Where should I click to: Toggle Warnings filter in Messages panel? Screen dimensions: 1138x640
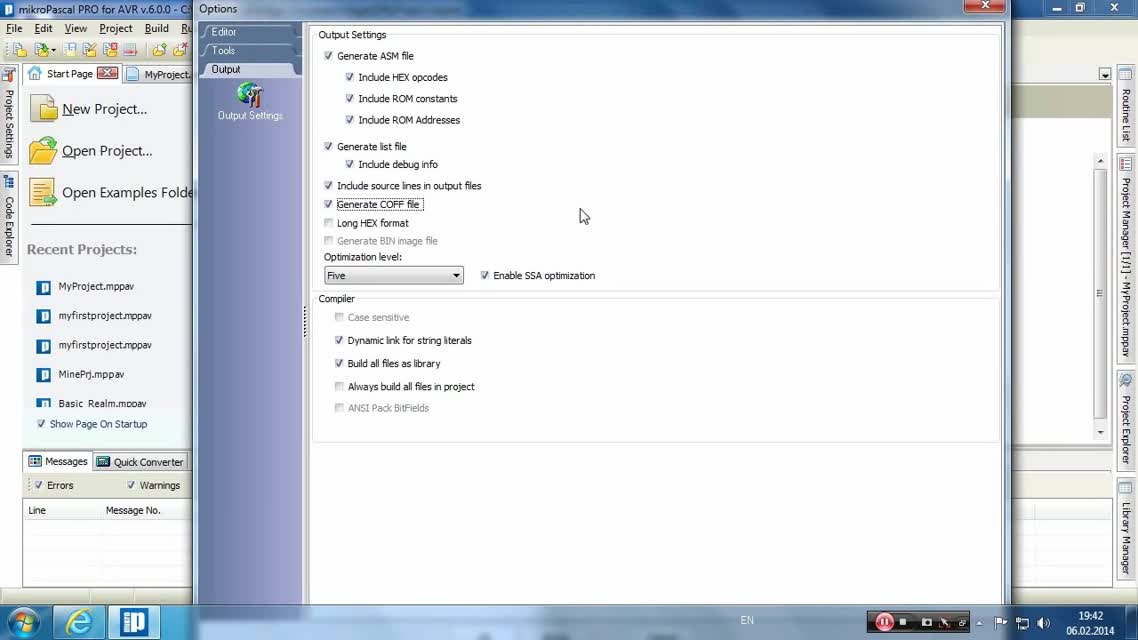click(131, 485)
